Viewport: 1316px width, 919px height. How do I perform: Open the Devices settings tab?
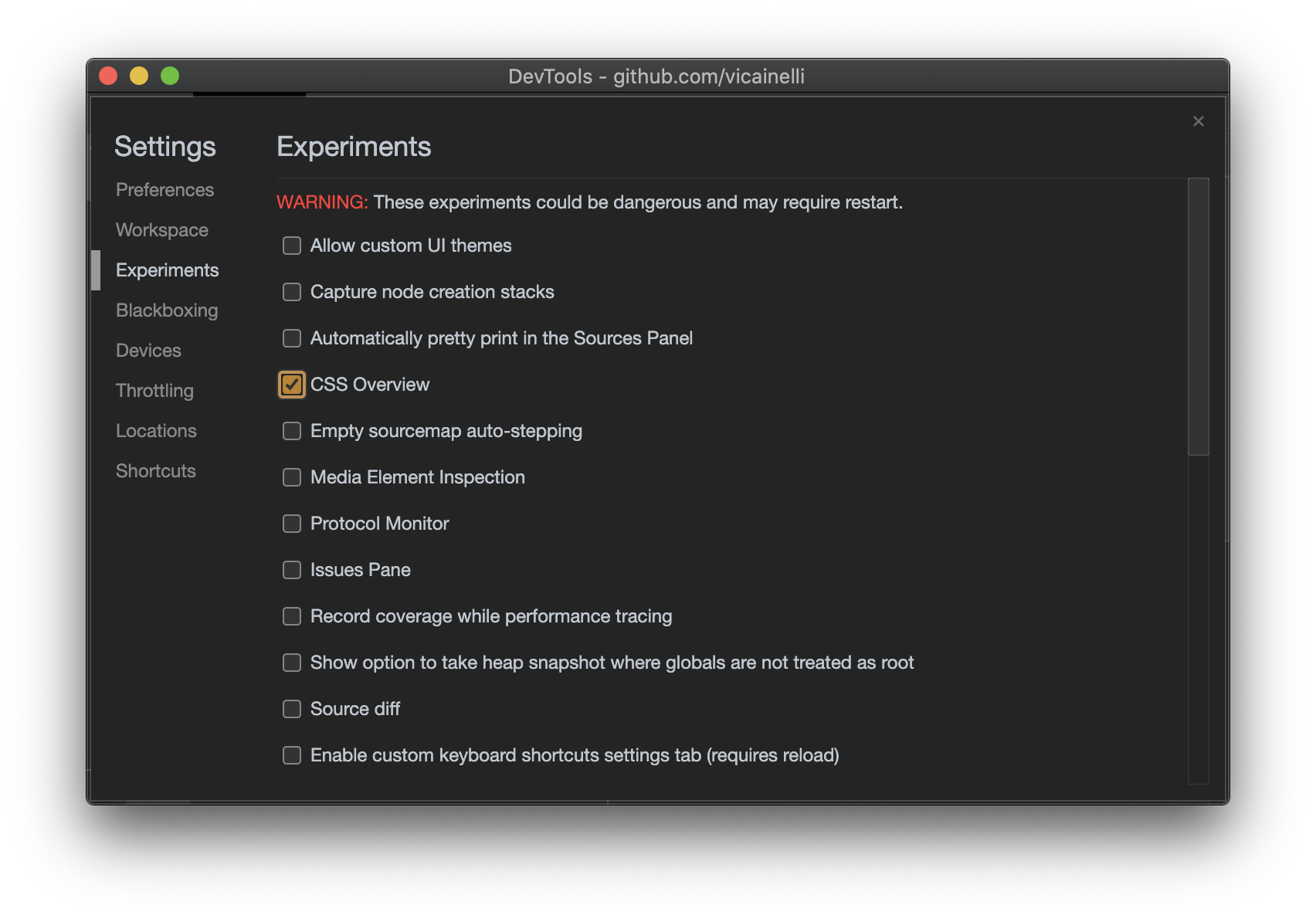[x=148, y=351]
